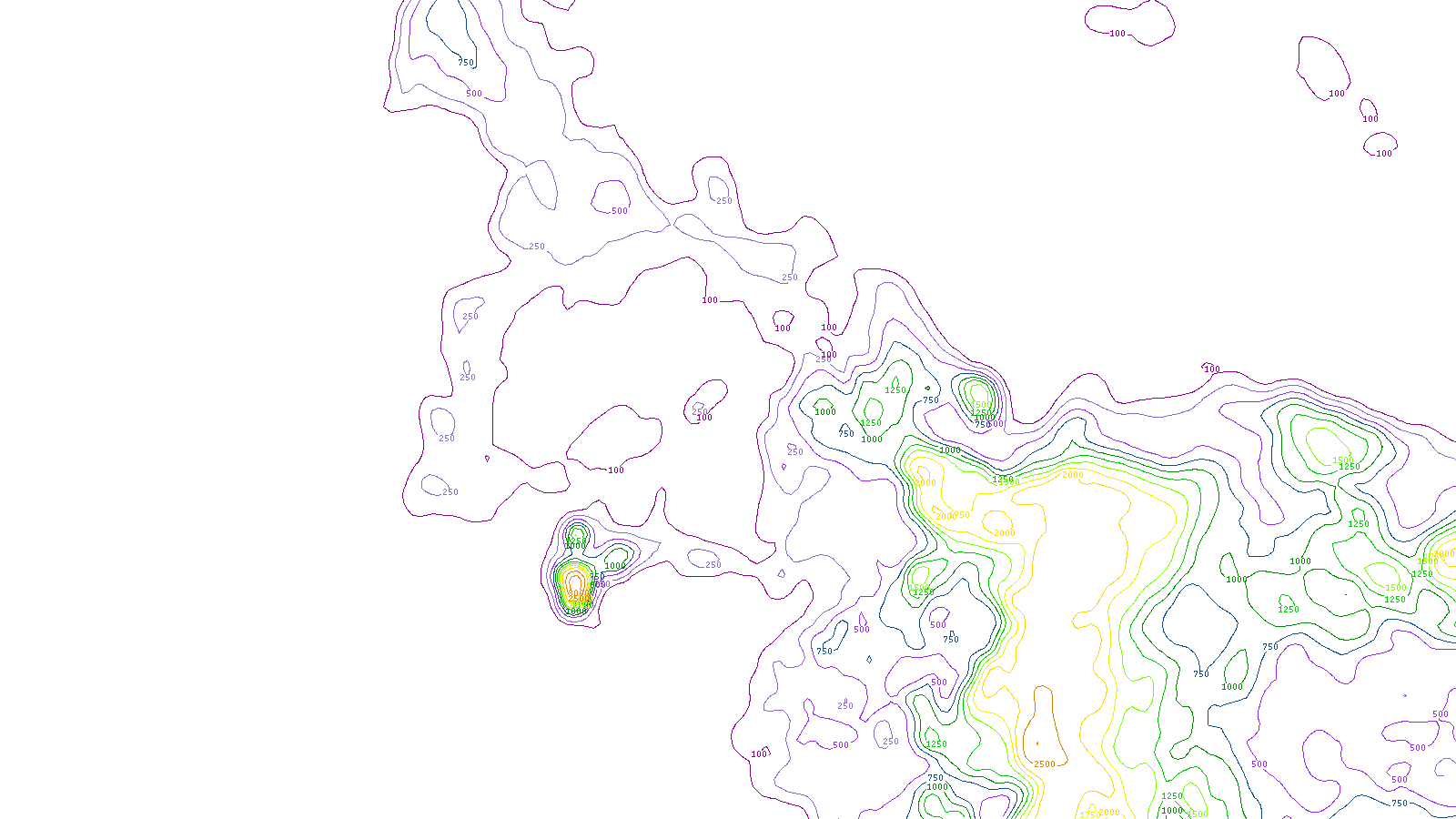Click the 2500 label on large orange contour
This screenshot has height=819, width=1456.
[1045, 764]
